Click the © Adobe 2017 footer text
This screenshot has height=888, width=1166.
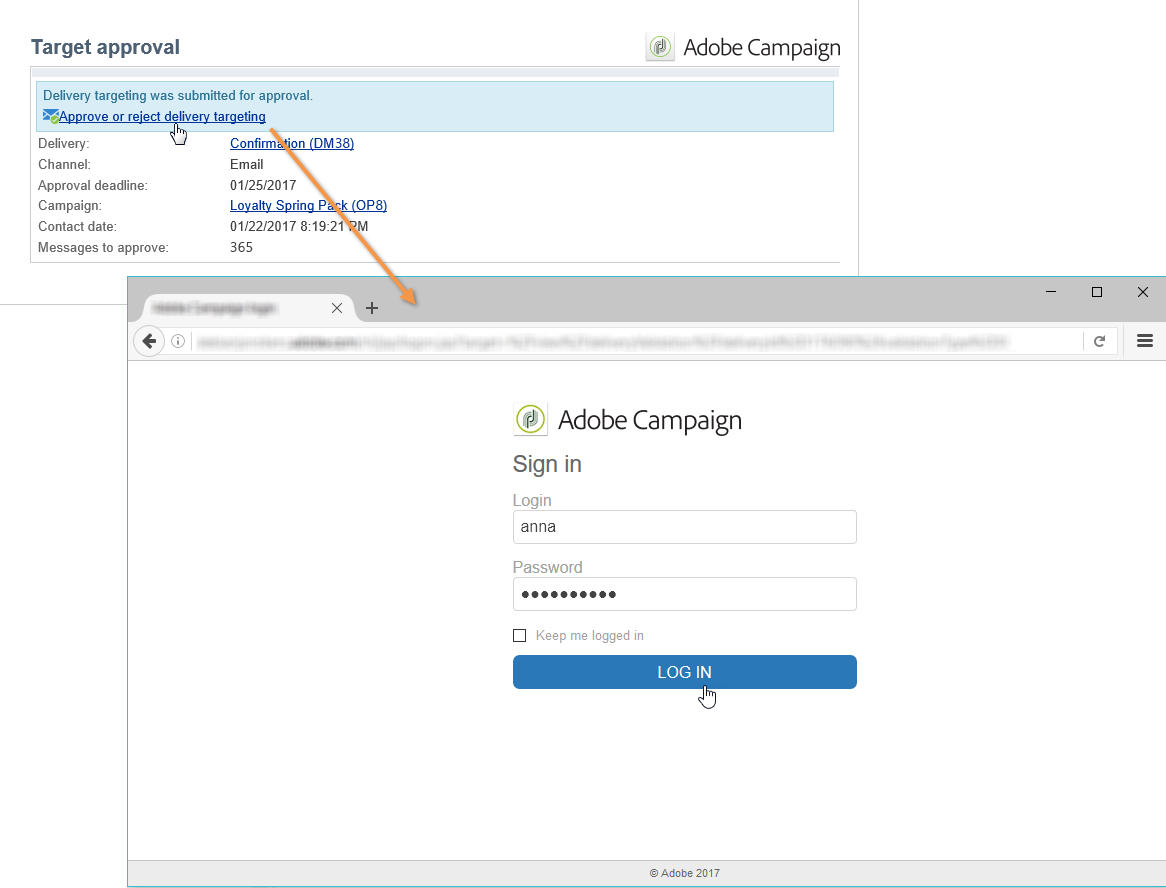click(x=684, y=873)
